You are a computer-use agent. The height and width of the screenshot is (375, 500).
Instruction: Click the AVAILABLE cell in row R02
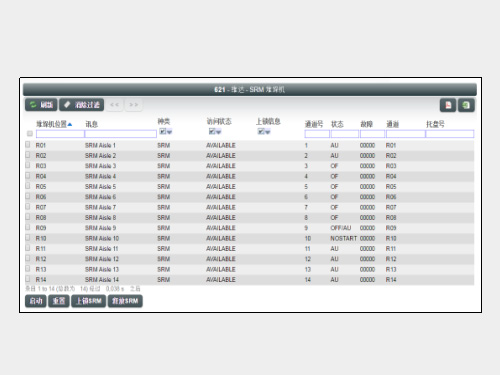pos(221,156)
